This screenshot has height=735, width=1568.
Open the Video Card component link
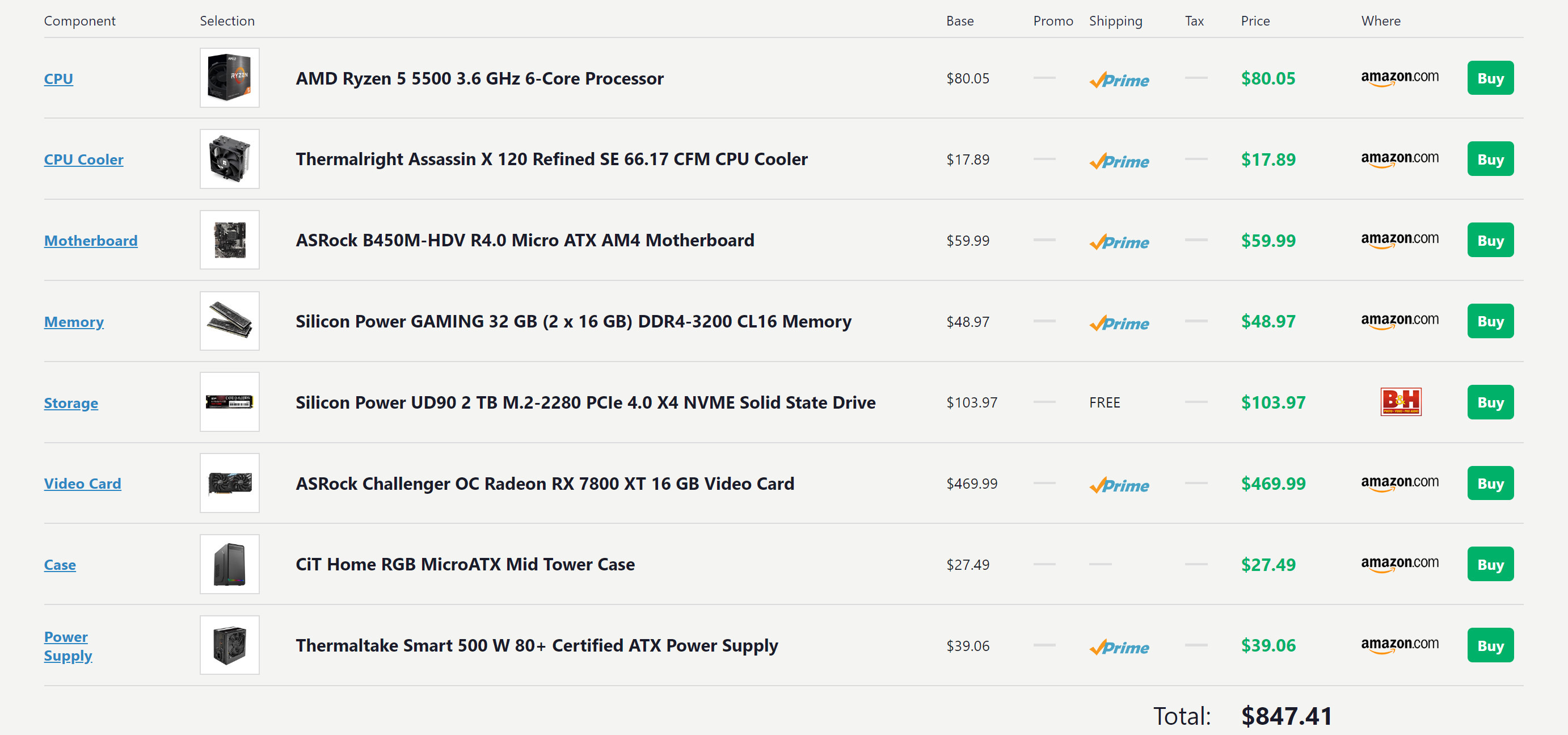click(x=82, y=484)
